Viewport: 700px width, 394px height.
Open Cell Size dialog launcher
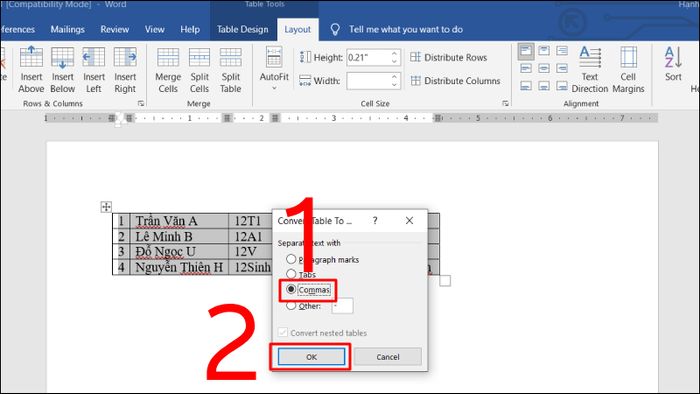(505, 104)
